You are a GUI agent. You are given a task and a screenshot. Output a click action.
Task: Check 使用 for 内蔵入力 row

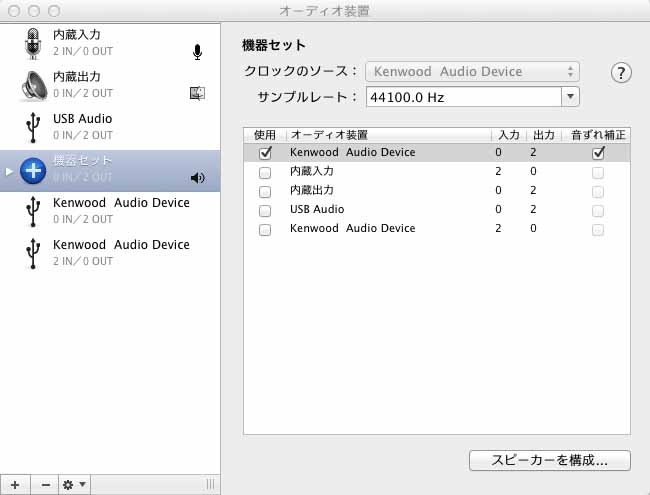(x=265, y=172)
